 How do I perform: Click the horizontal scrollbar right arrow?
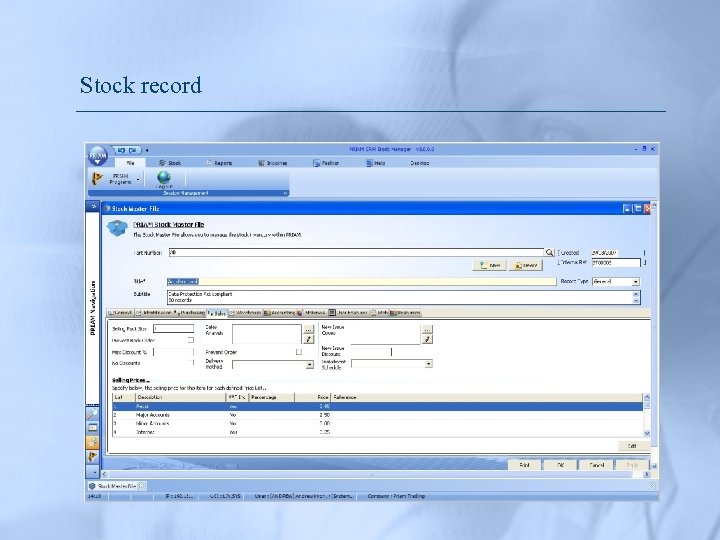[647, 474]
